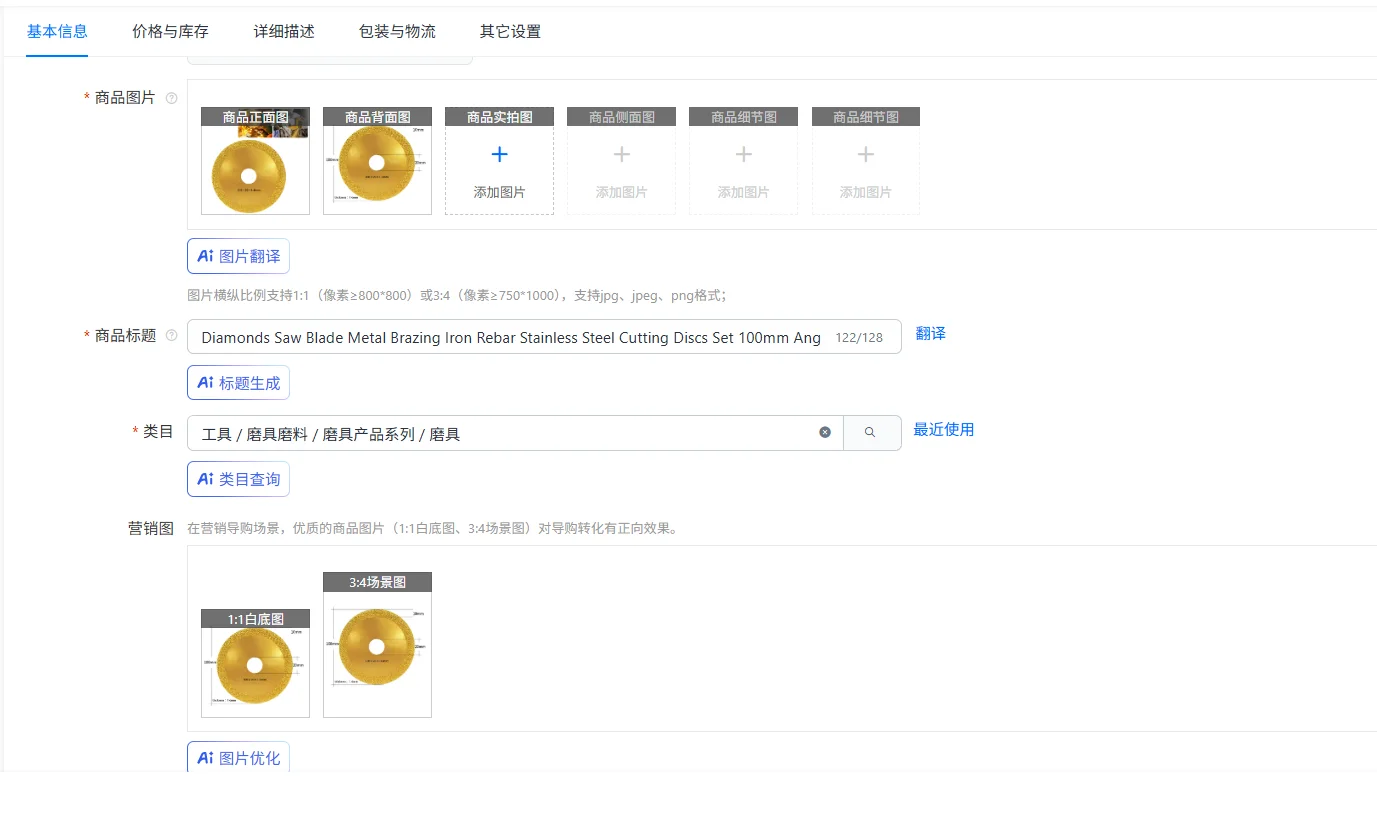Screen dimensions: 1377x819
Task: Switch to the 基本信息 tab
Action: click(x=57, y=31)
